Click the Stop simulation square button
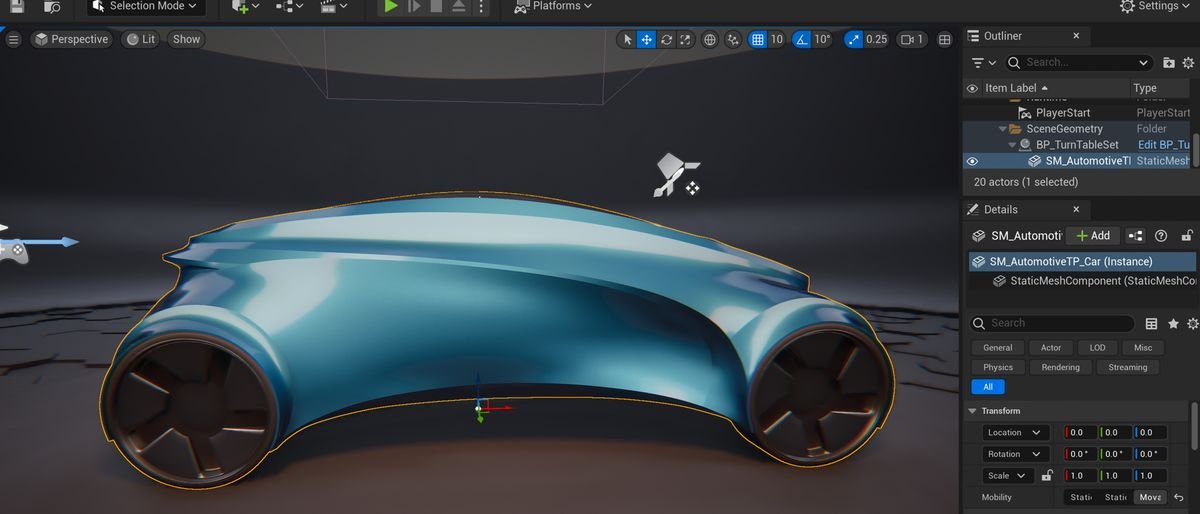Viewport: 1200px width, 514px height. click(436, 6)
